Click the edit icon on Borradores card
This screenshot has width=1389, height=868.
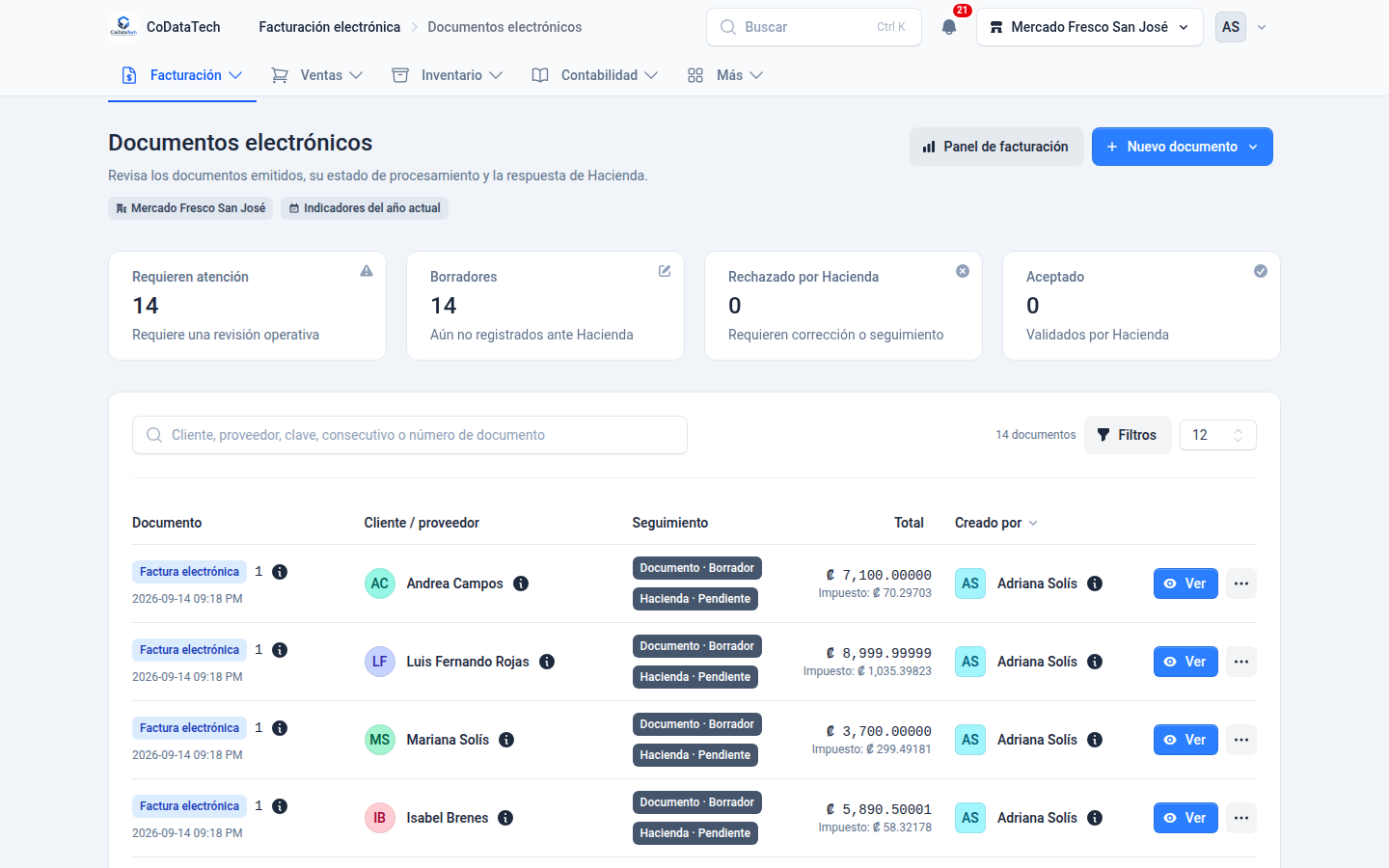665,271
